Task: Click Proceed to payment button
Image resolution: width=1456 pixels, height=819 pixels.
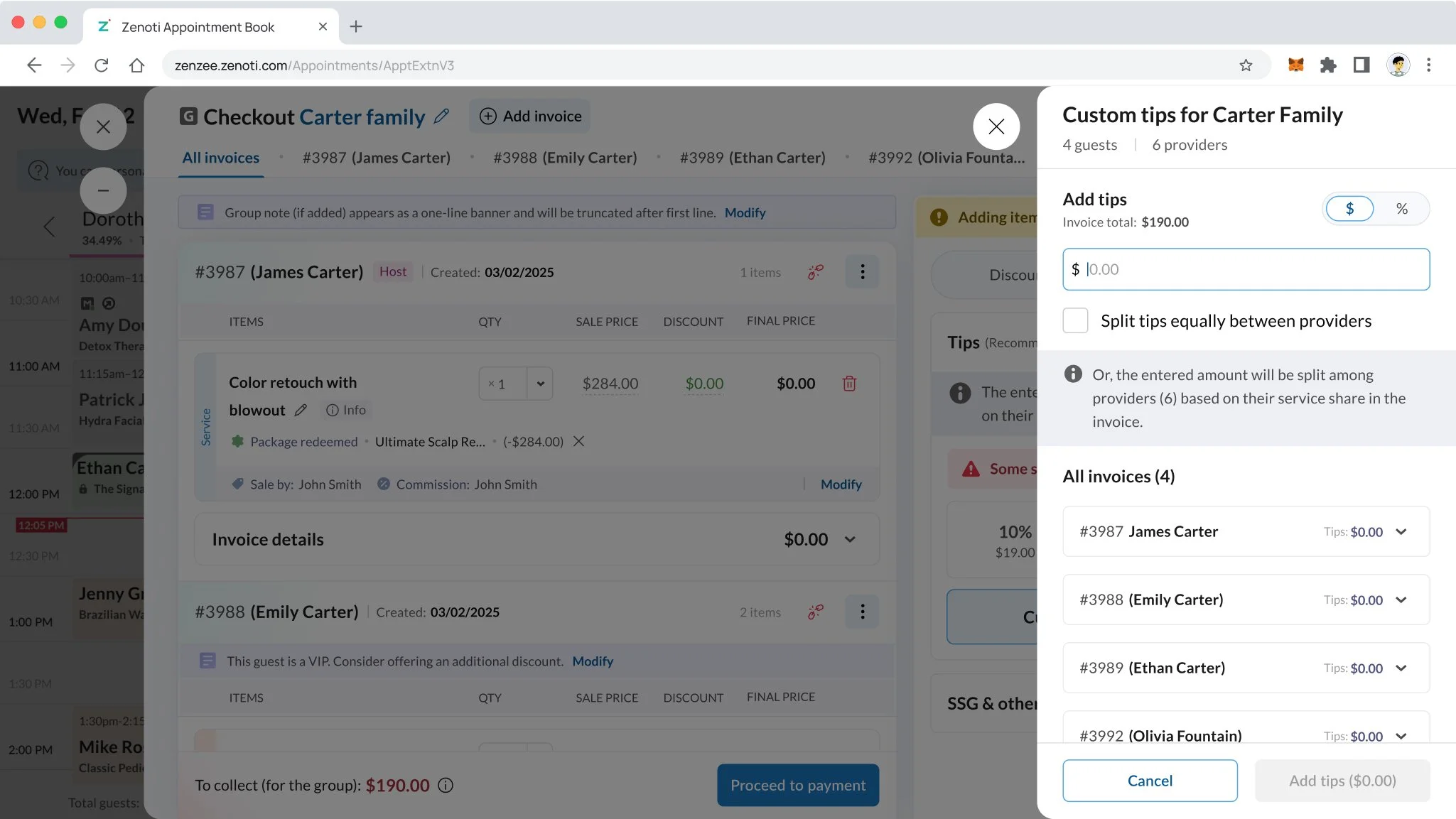Action: coord(797,785)
